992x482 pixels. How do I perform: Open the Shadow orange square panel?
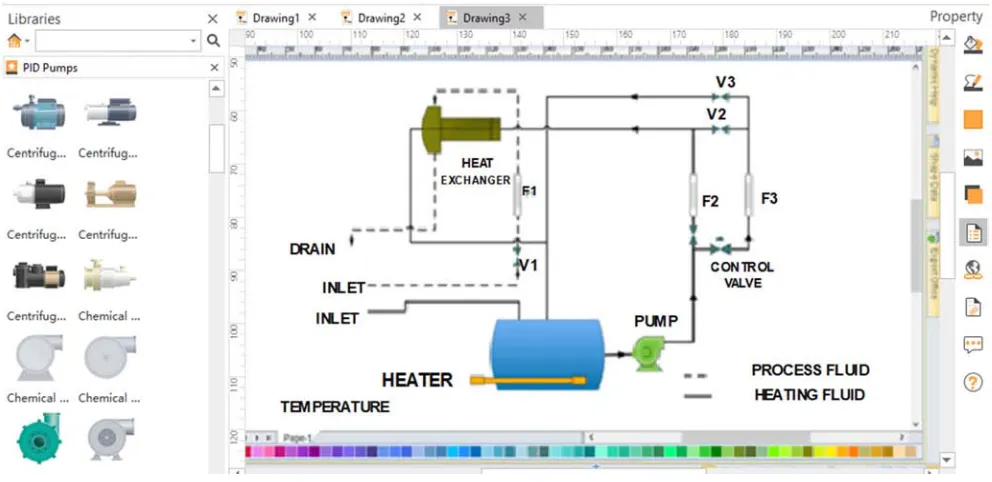(972, 120)
